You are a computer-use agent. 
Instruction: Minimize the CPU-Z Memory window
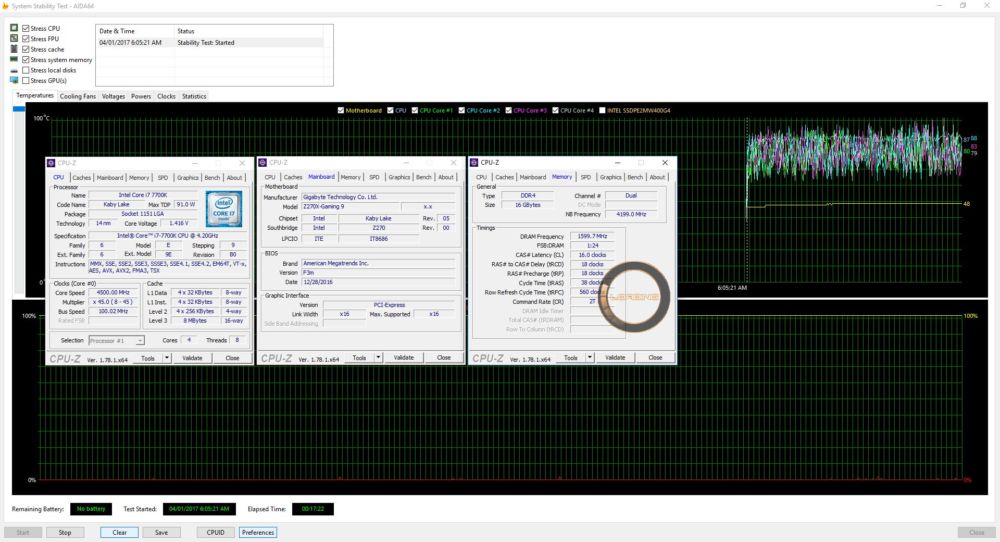tap(617, 163)
